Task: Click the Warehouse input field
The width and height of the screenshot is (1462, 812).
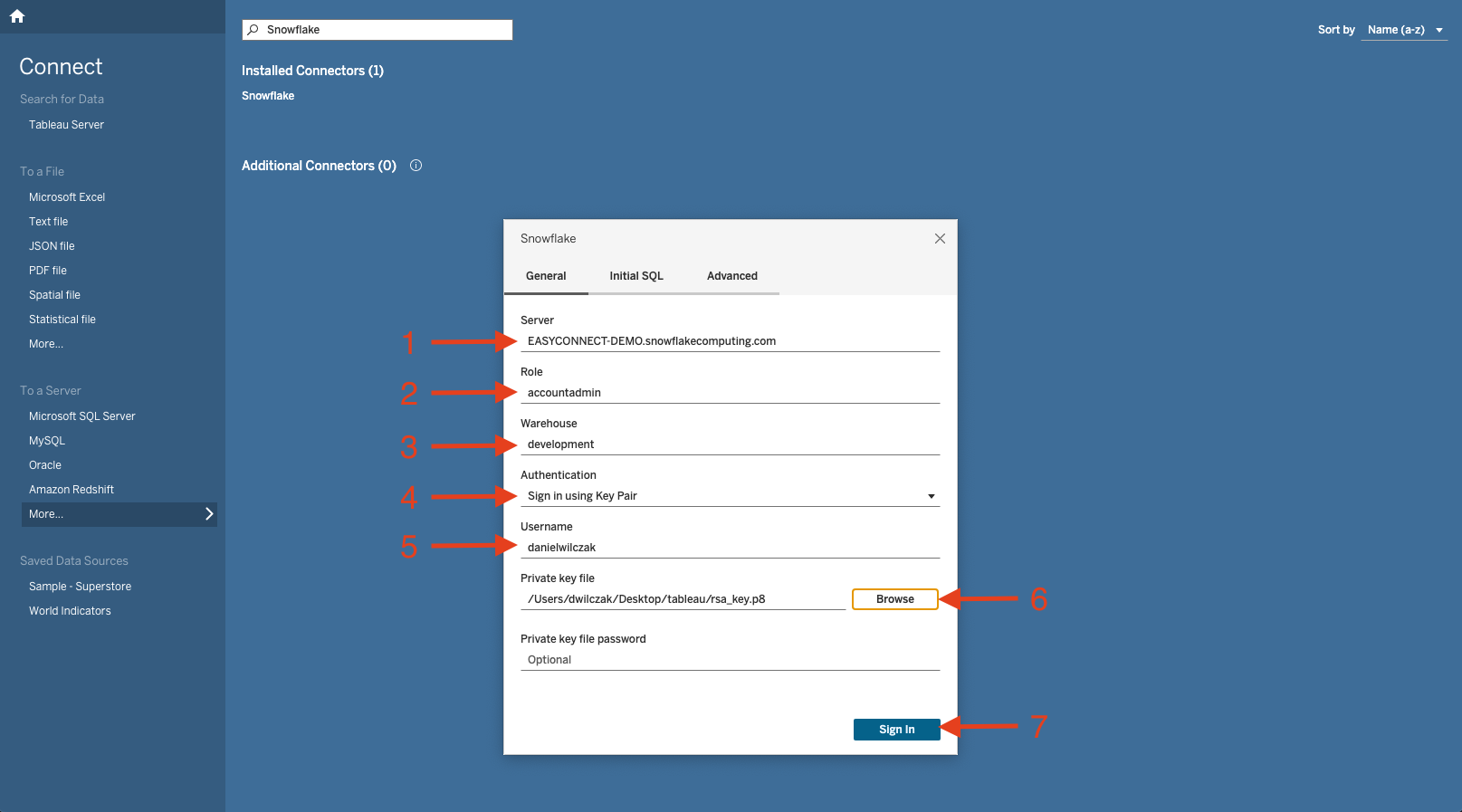Action: (731, 444)
